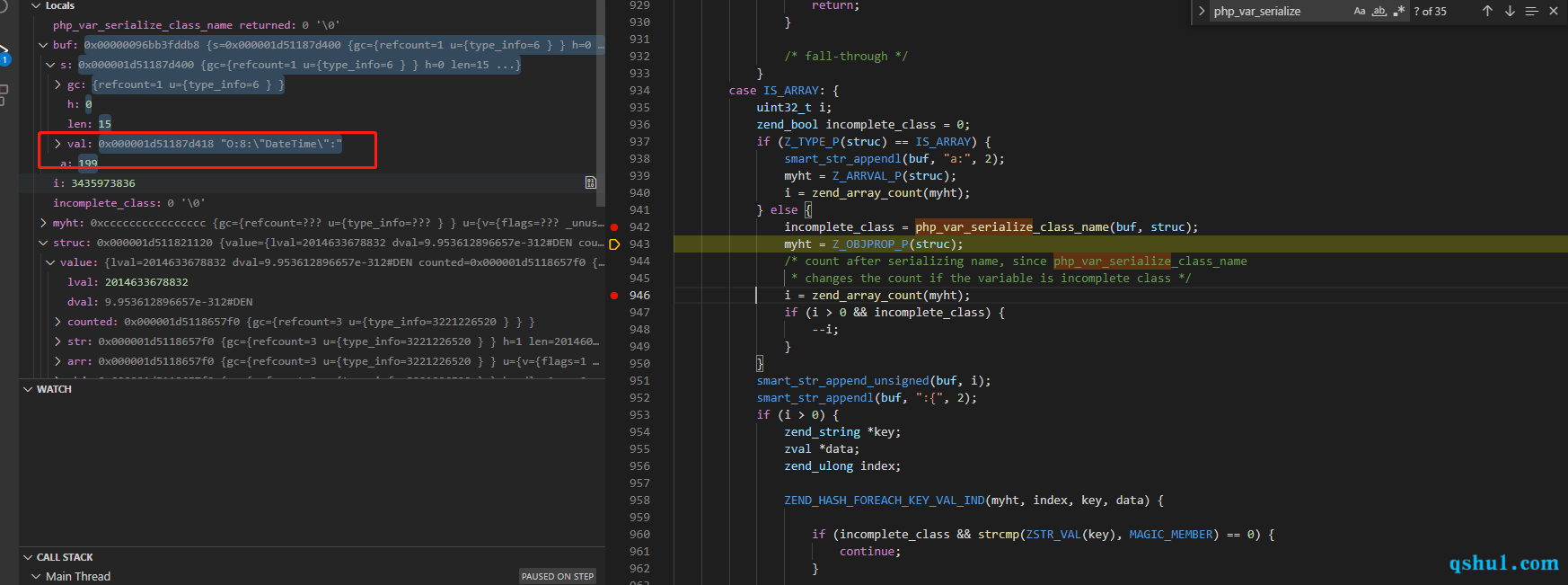Toggle Find in Selection icon
This screenshot has height=585, width=1568.
1531,11
